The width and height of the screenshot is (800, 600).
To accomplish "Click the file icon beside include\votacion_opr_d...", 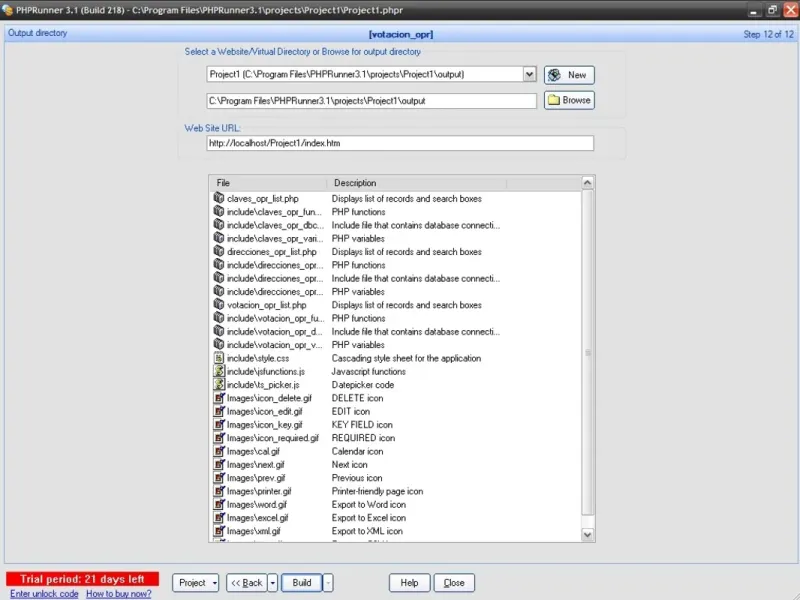I will [x=219, y=331].
